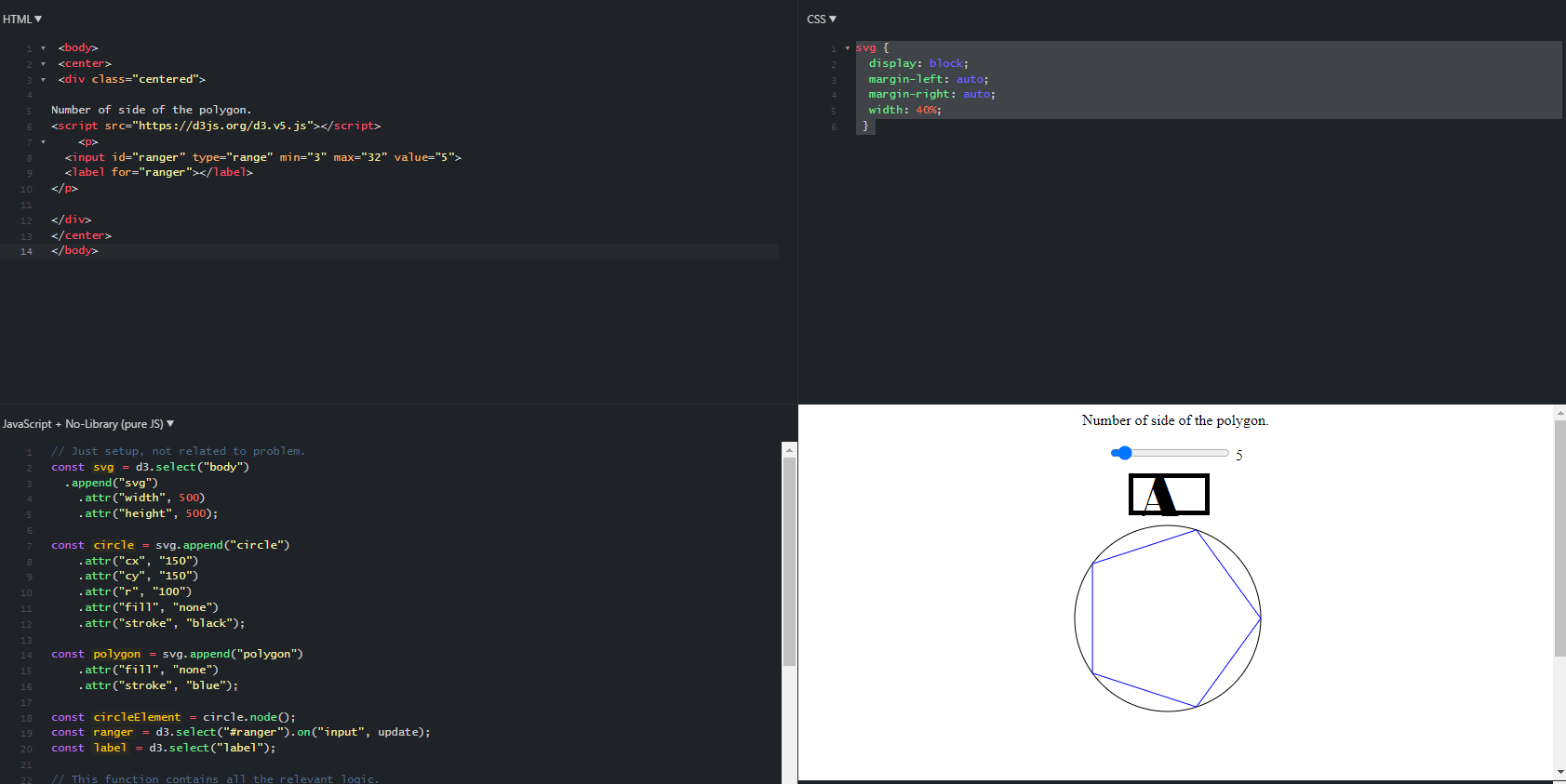Image resolution: width=1566 pixels, height=784 pixels.
Task: Open the HTML panel language dropdown
Action: click(22, 19)
